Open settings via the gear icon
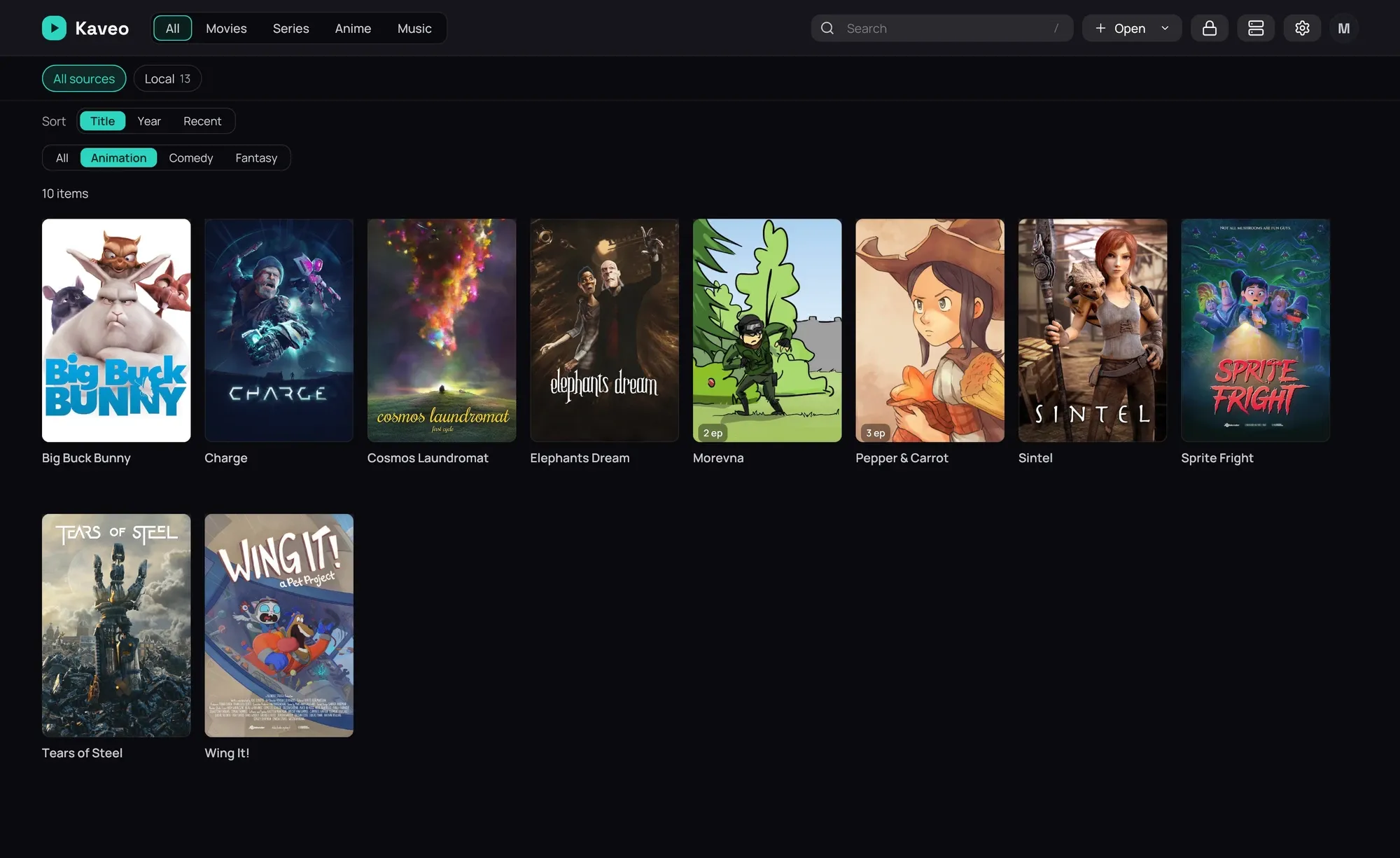This screenshot has height=858, width=1400. (x=1302, y=28)
